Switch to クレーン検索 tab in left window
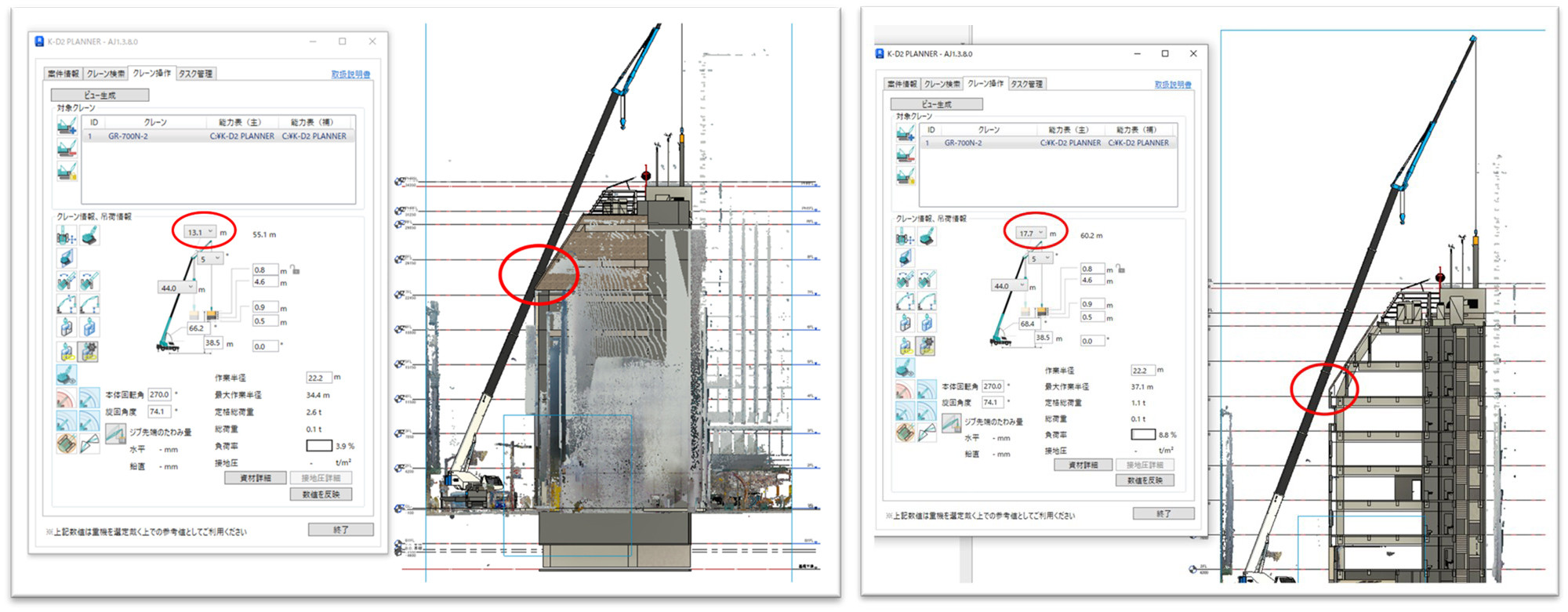1568x612 pixels. [105, 74]
